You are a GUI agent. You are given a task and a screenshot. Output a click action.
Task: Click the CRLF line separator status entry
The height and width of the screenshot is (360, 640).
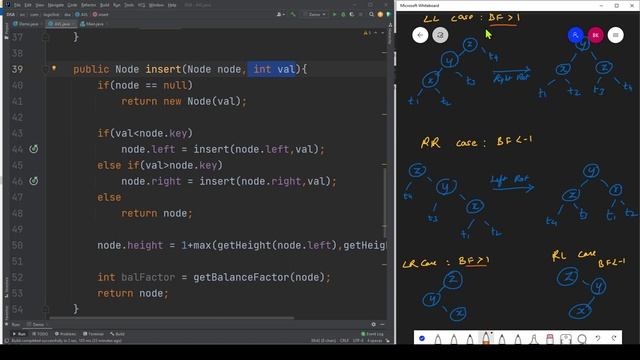(344, 340)
